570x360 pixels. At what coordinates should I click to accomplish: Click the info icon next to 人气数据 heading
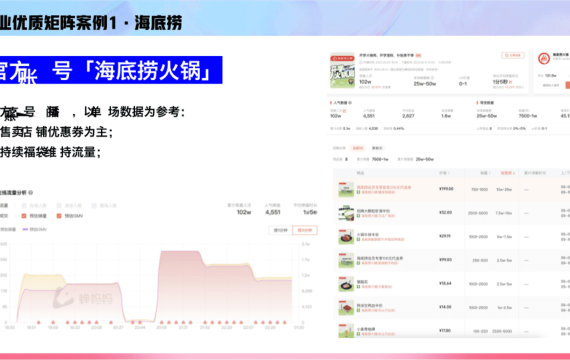(x=350, y=103)
